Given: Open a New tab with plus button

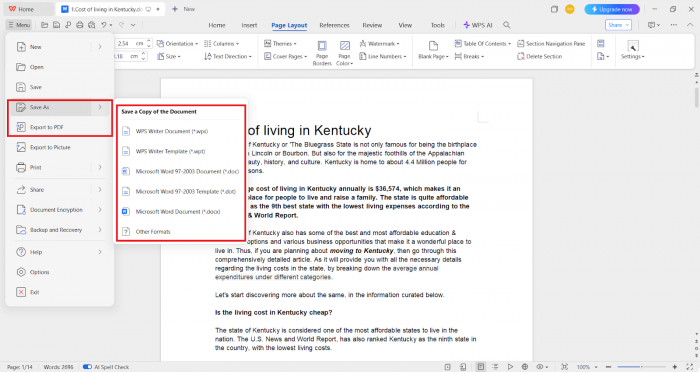Looking at the screenshot, I should click(x=183, y=9).
